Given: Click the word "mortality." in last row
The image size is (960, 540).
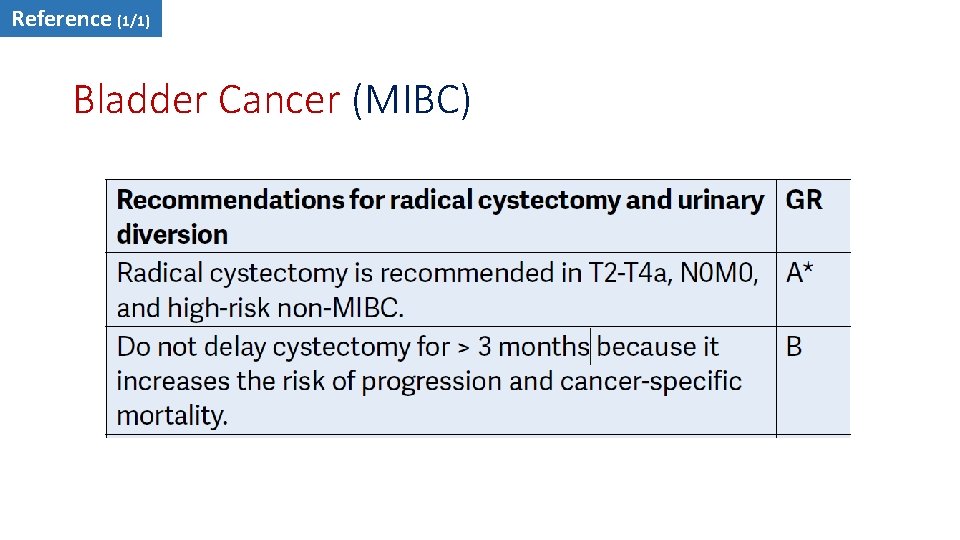Looking at the screenshot, I should 172,416.
